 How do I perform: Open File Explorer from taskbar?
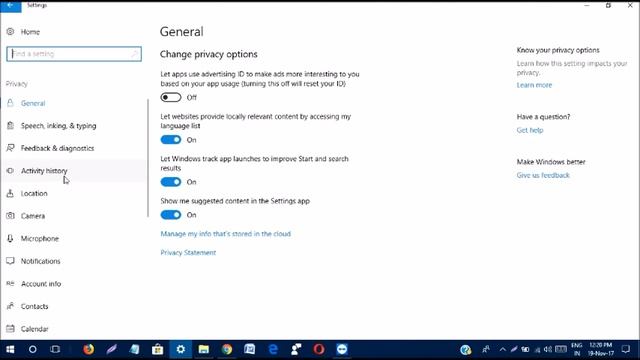[204, 349]
